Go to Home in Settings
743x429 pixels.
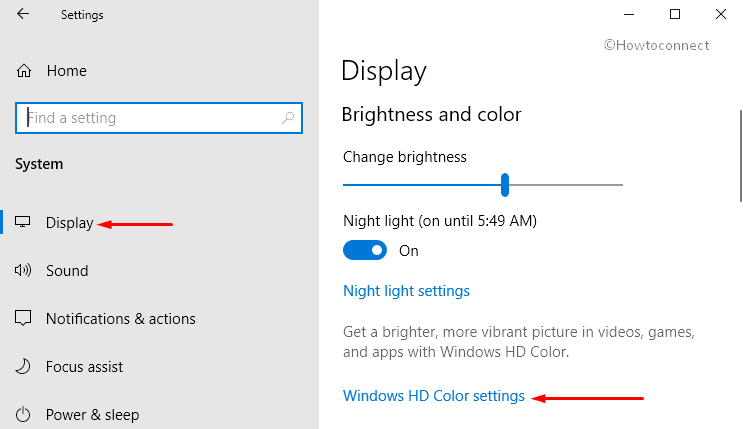(66, 71)
